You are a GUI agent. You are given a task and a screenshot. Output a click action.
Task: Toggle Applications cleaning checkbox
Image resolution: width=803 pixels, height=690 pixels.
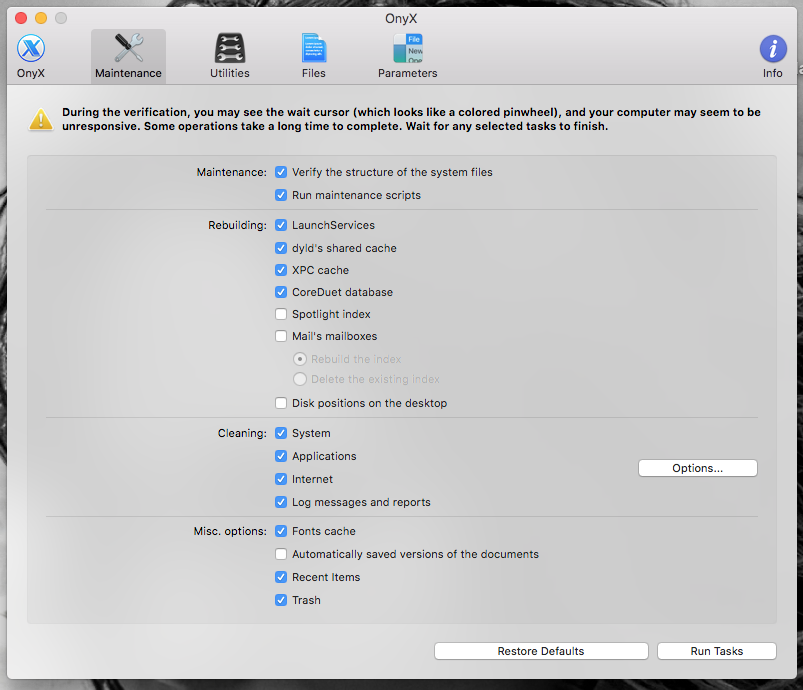click(x=281, y=456)
